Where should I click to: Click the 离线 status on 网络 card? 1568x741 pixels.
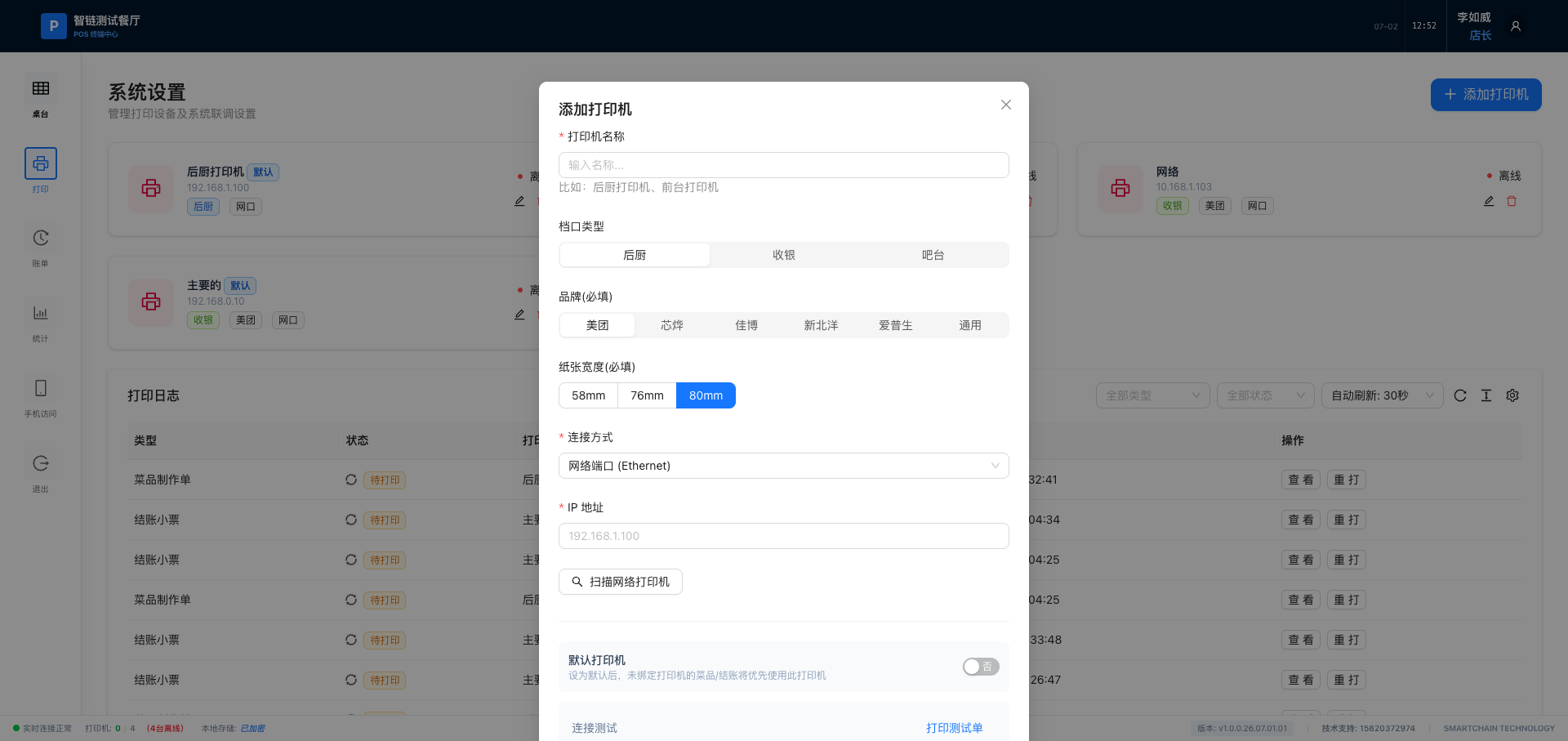pos(1504,176)
